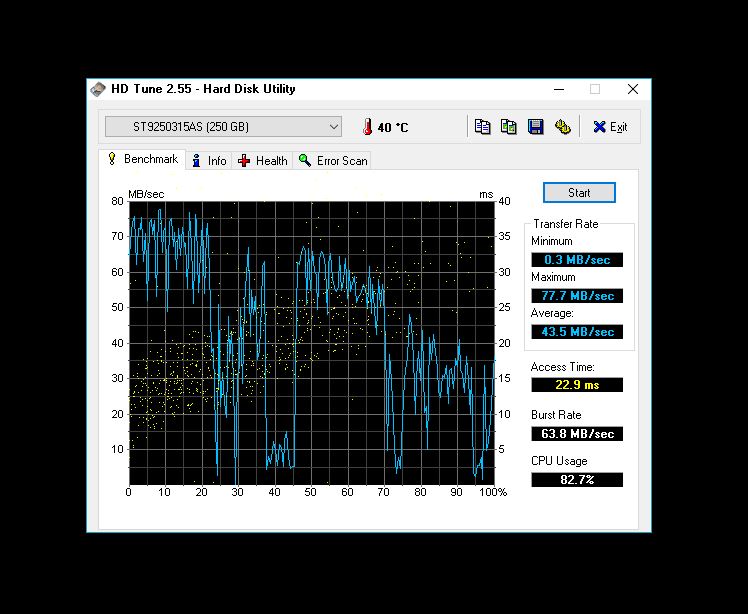Click the HD Tune title bar app icon
Image resolution: width=748 pixels, height=614 pixels.
pyautogui.click(x=98, y=89)
